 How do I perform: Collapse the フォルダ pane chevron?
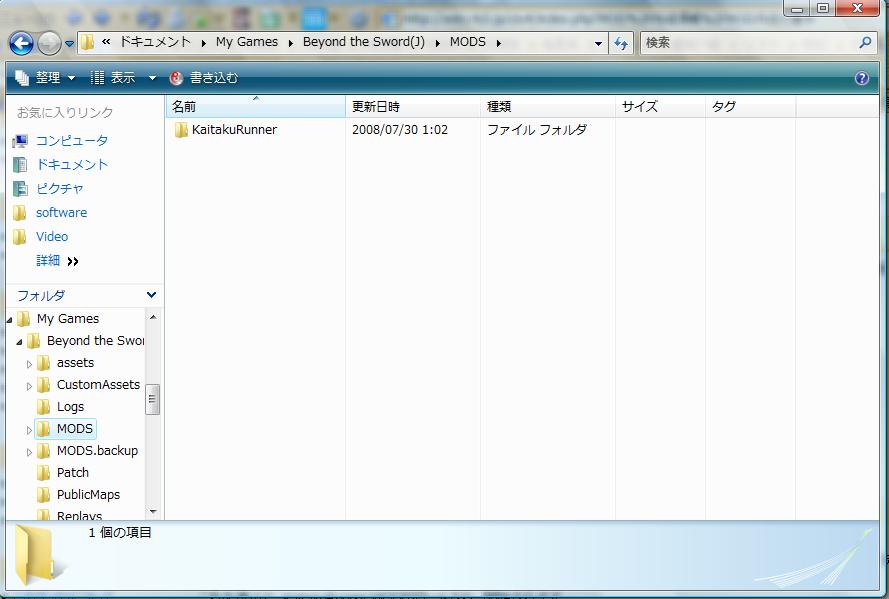click(151, 295)
